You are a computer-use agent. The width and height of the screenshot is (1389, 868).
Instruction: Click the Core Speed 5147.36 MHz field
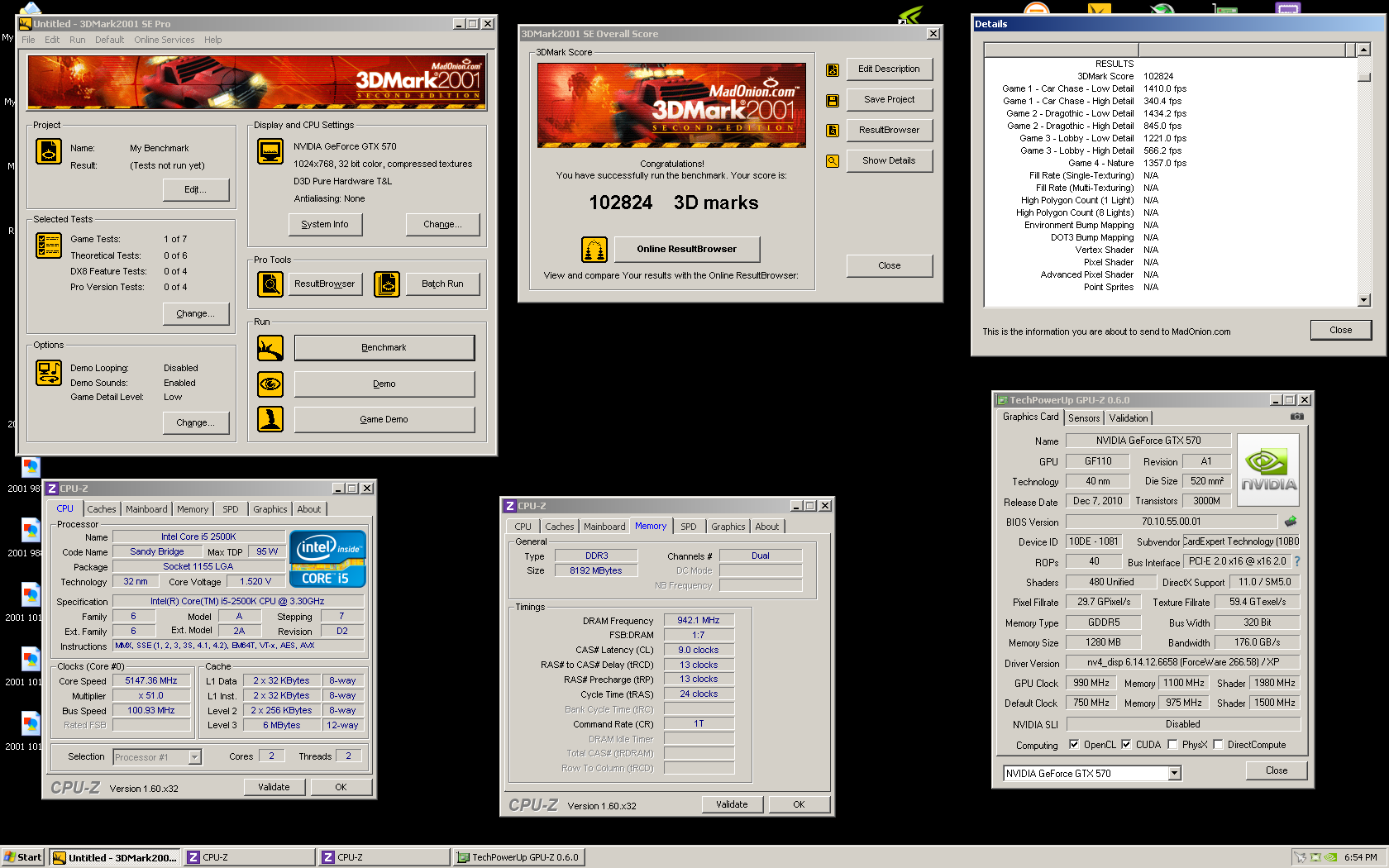151,681
